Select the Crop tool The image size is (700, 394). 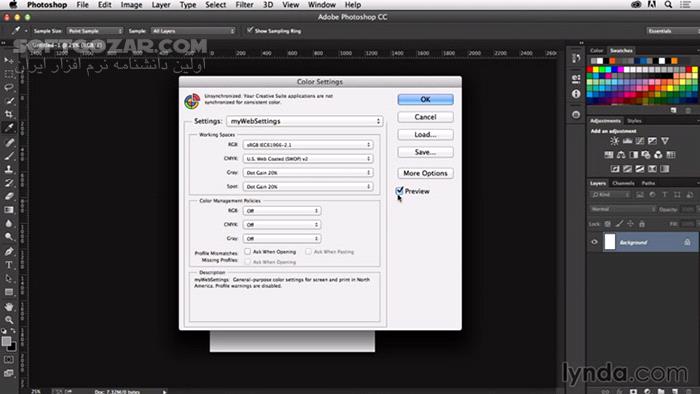[8, 114]
